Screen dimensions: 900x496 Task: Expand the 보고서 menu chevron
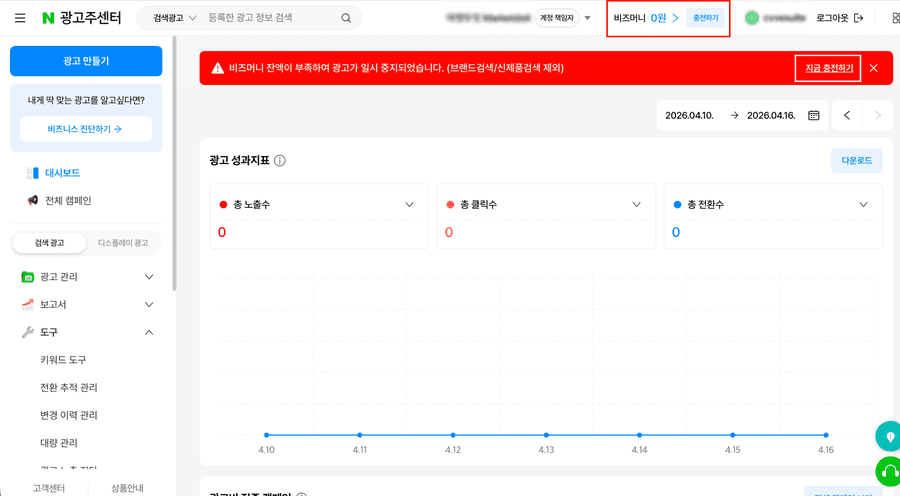(x=149, y=304)
